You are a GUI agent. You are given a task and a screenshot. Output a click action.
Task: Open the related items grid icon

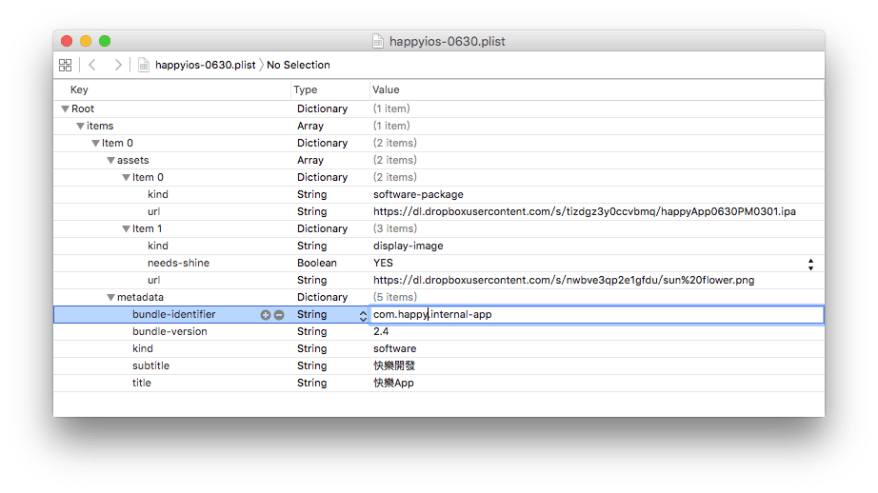point(65,65)
